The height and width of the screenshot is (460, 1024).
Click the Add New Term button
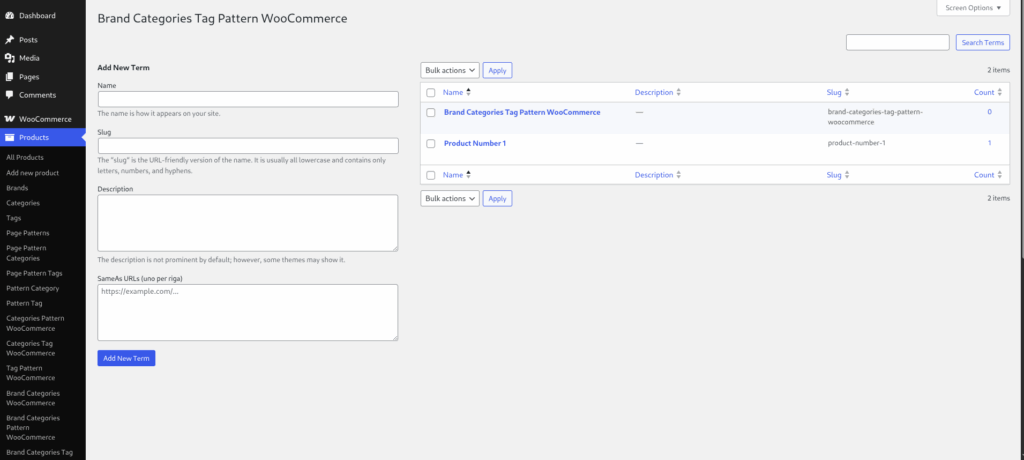126,358
